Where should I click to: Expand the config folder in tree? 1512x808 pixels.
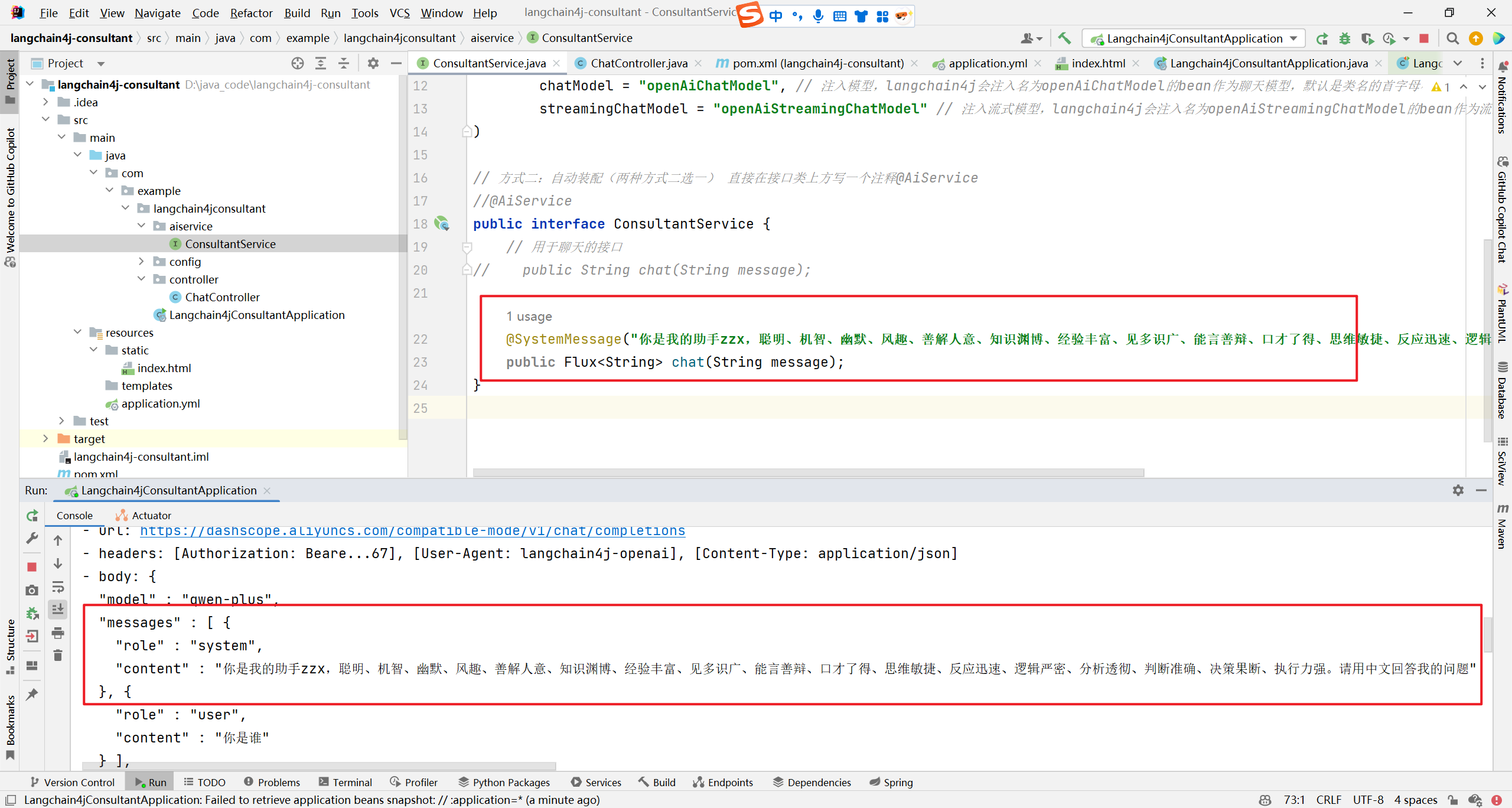pos(141,262)
